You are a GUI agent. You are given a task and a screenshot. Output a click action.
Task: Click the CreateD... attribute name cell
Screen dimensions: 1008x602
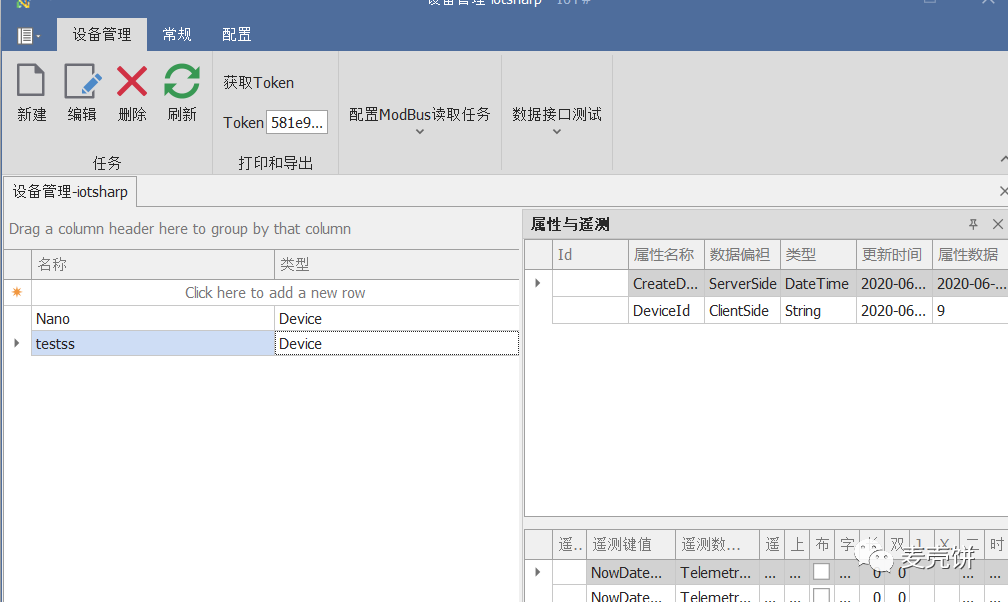coord(666,283)
